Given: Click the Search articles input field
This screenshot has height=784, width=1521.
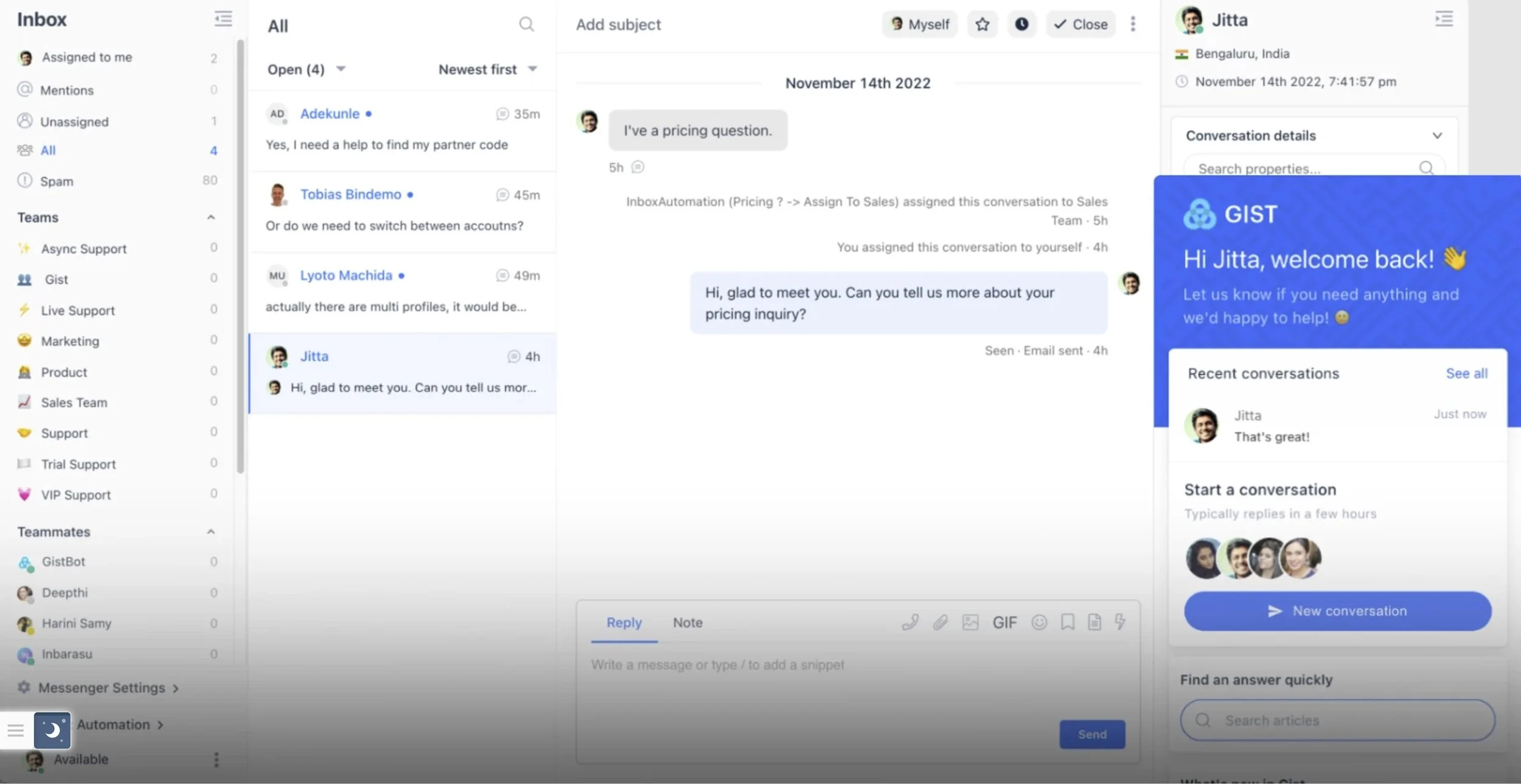Looking at the screenshot, I should [1337, 720].
